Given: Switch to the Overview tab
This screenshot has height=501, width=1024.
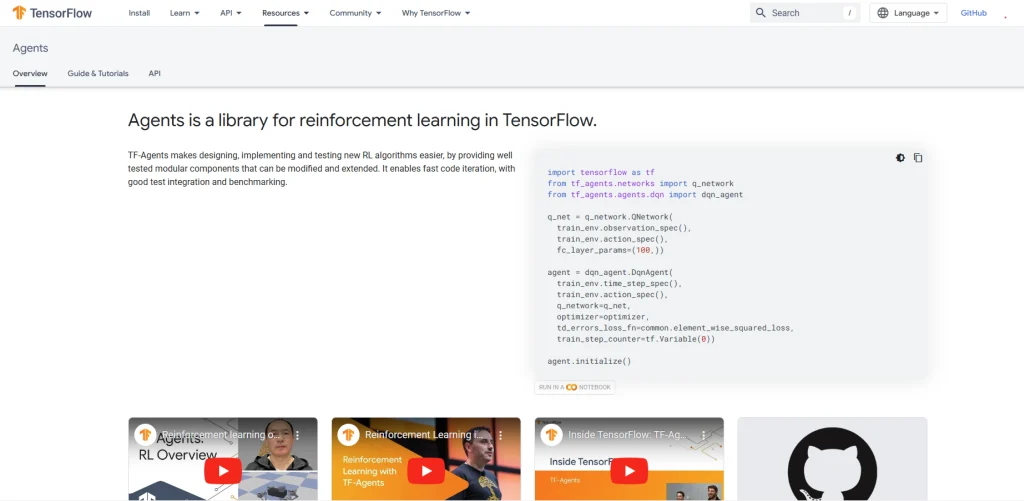Looking at the screenshot, I should pyautogui.click(x=30, y=73).
